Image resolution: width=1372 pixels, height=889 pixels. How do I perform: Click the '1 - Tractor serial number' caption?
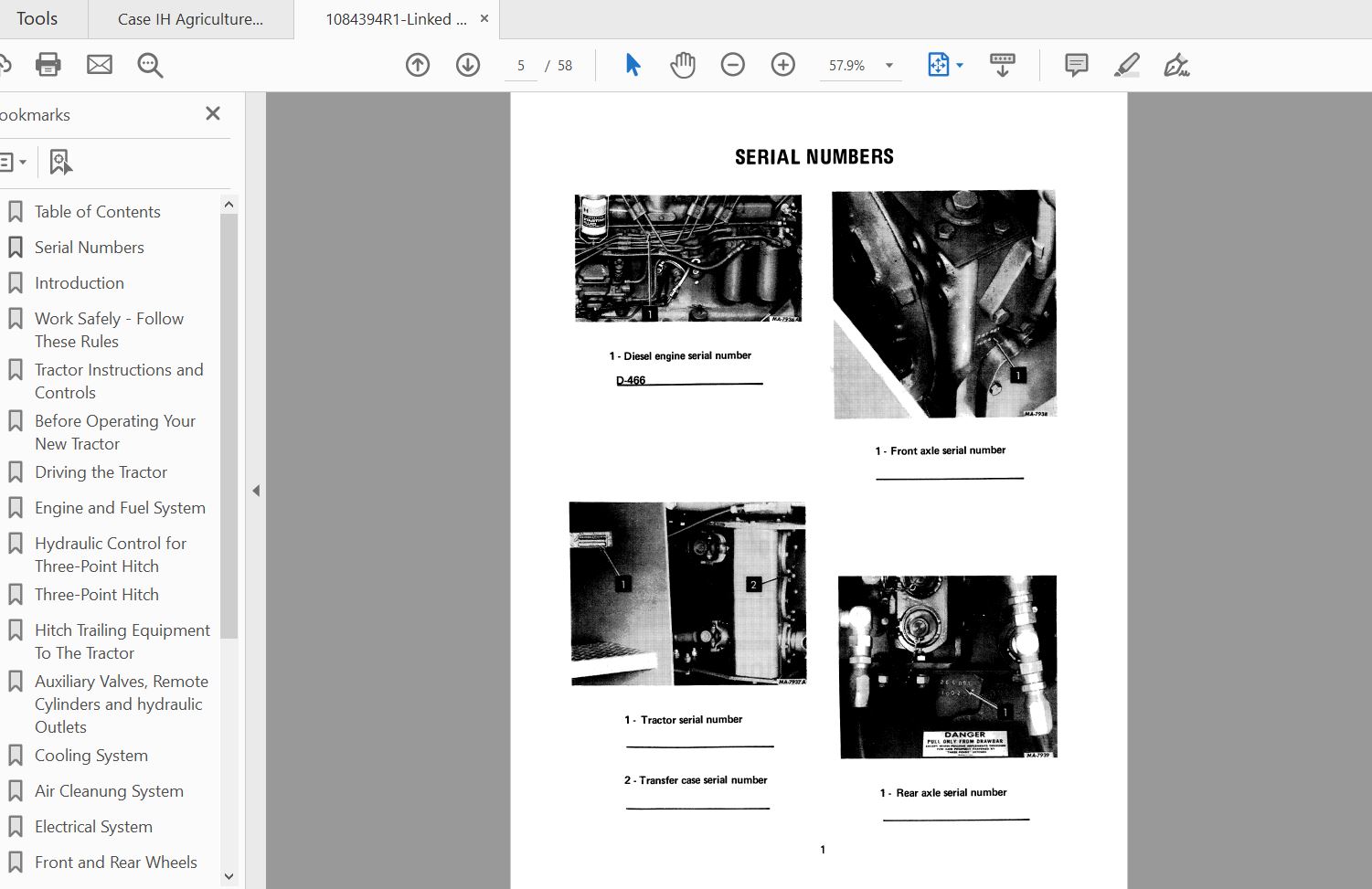pos(683,720)
